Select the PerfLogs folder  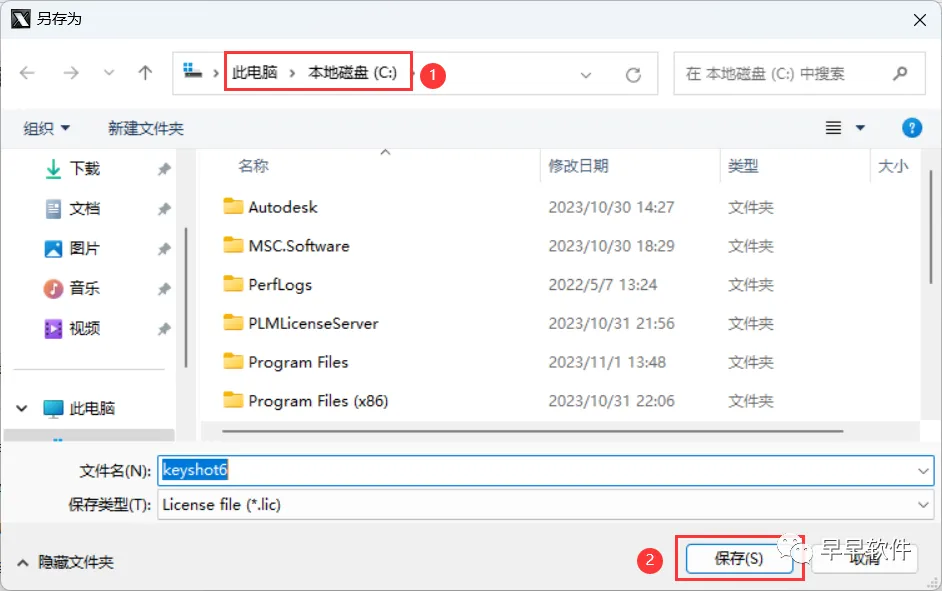(x=280, y=285)
